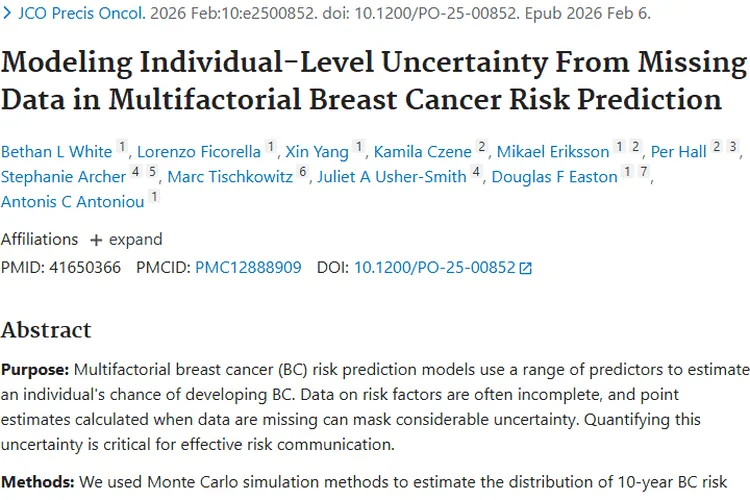Open author Xin Yang
This screenshot has width=750, height=500.
317,152
